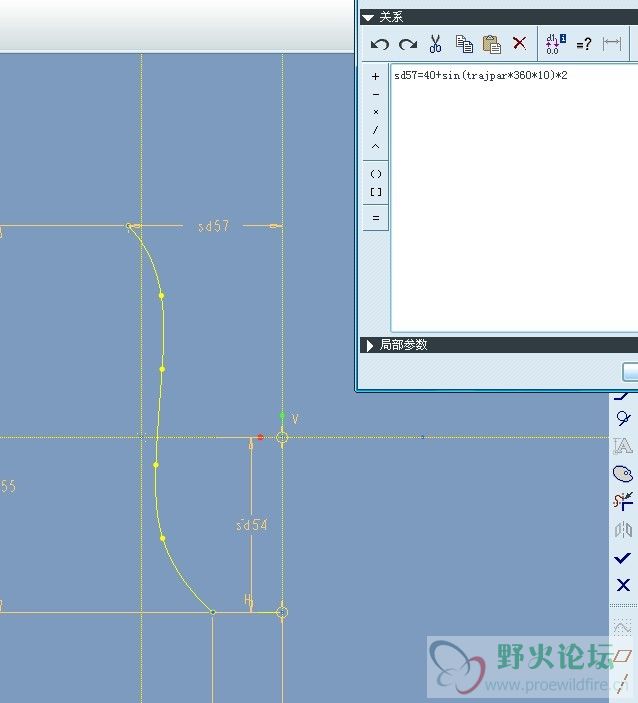
Task: Select the top spline endpoint
Action: (x=129, y=226)
